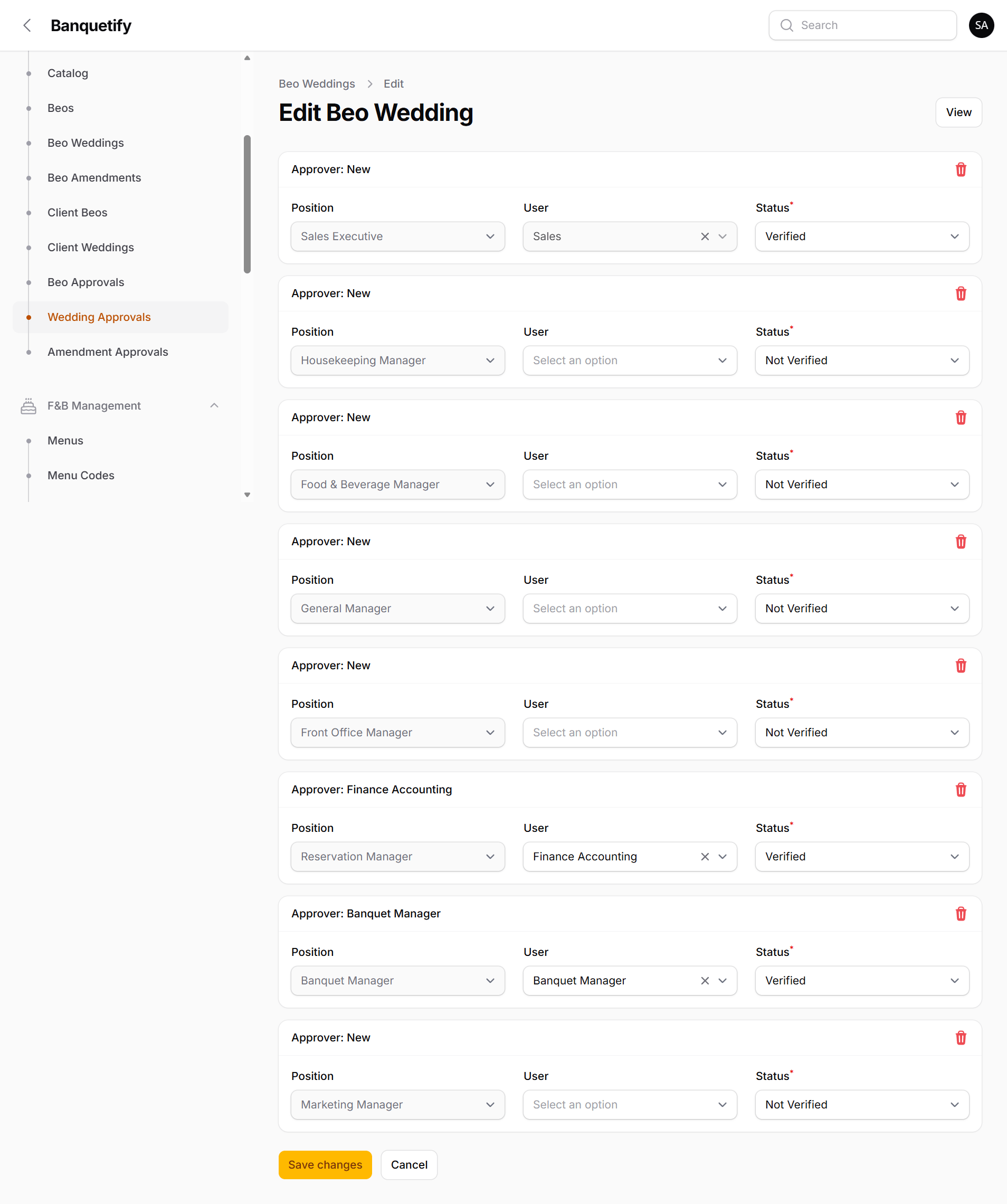Viewport: 1007px width, 1204px height.
Task: Open the General Manager position dropdown
Action: [398, 608]
